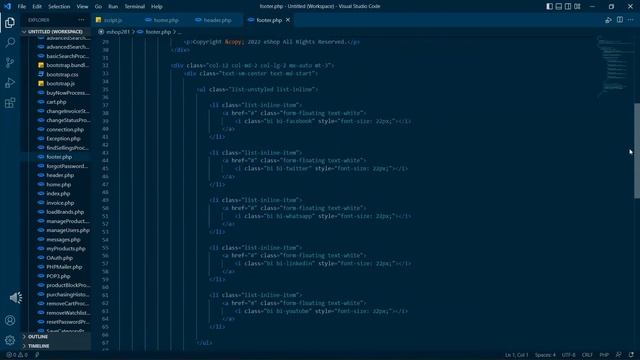The width and height of the screenshot is (640, 360).
Task: Click the VS Code logo icon
Action: pyautogui.click(x=8, y=6)
